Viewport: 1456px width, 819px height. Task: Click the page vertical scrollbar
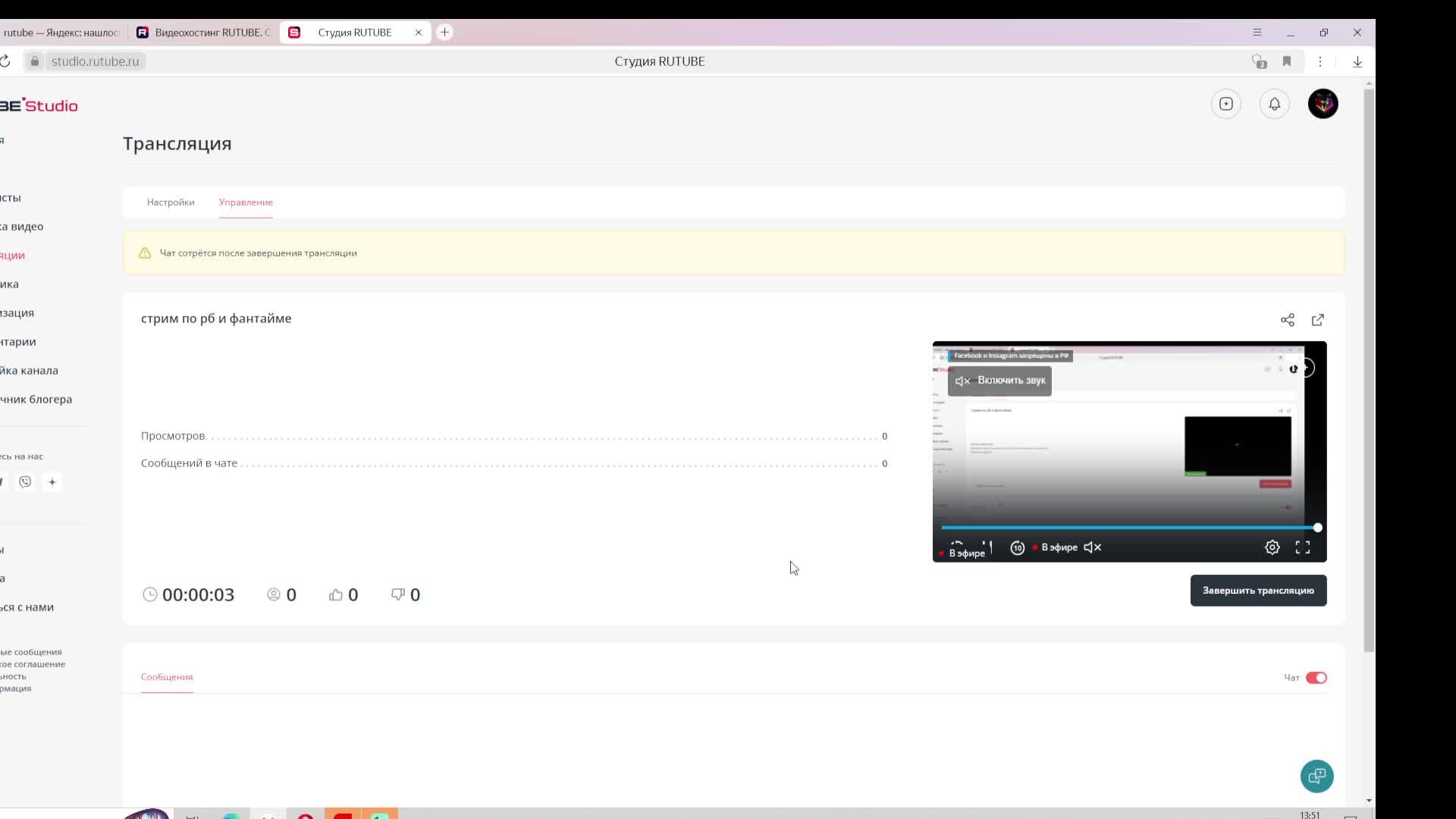click(1369, 370)
